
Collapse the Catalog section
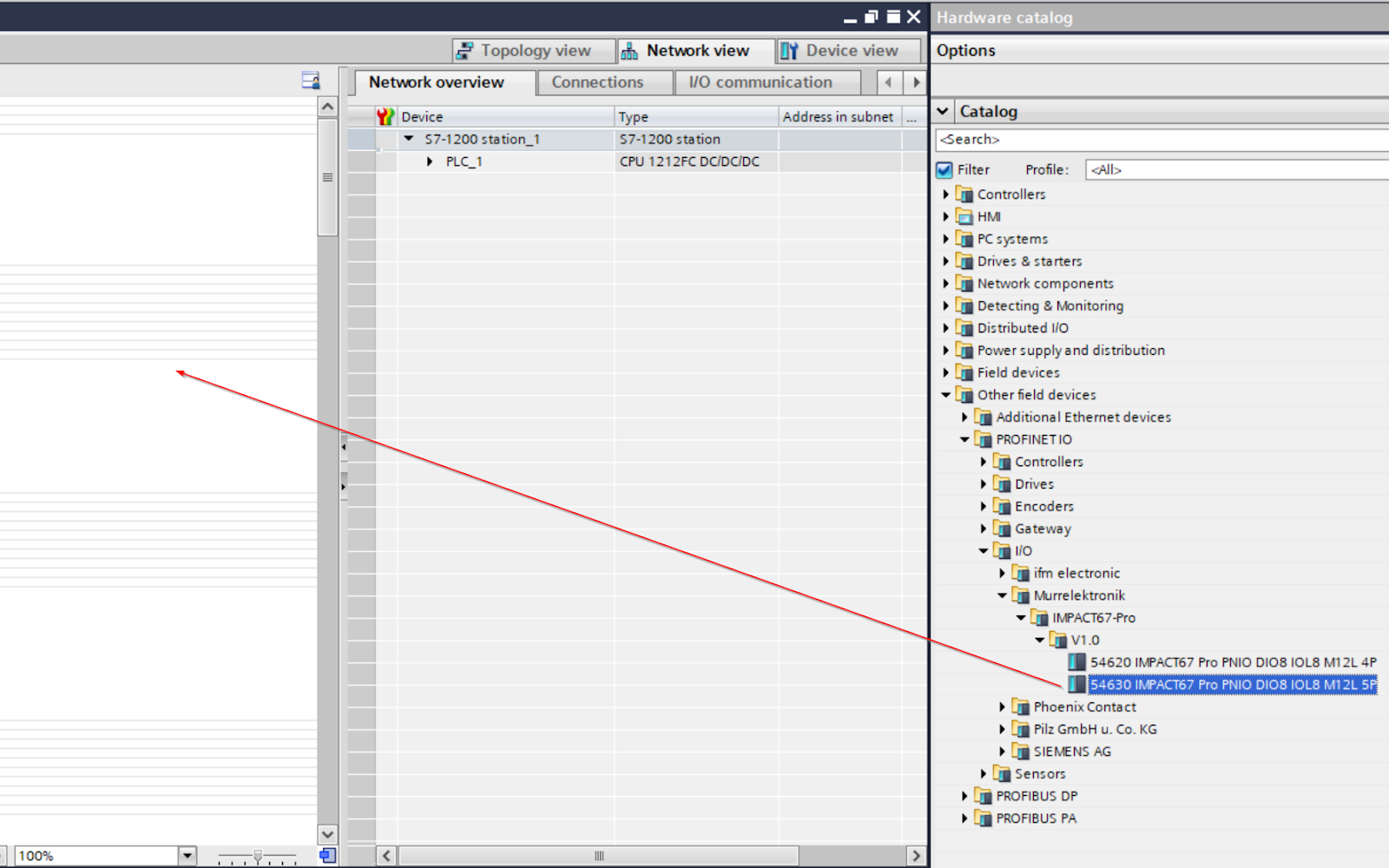point(943,111)
